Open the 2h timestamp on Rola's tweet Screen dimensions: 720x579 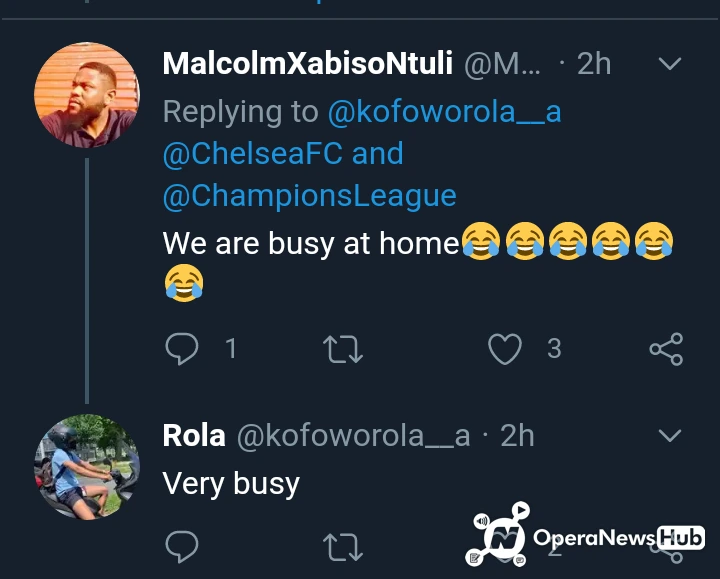[x=517, y=435]
